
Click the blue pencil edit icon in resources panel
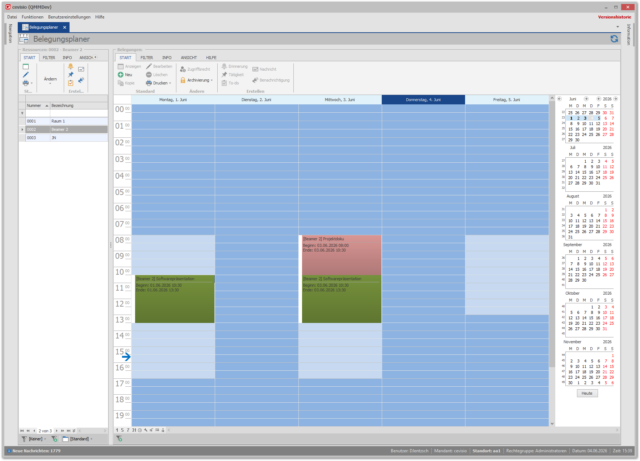[26, 75]
